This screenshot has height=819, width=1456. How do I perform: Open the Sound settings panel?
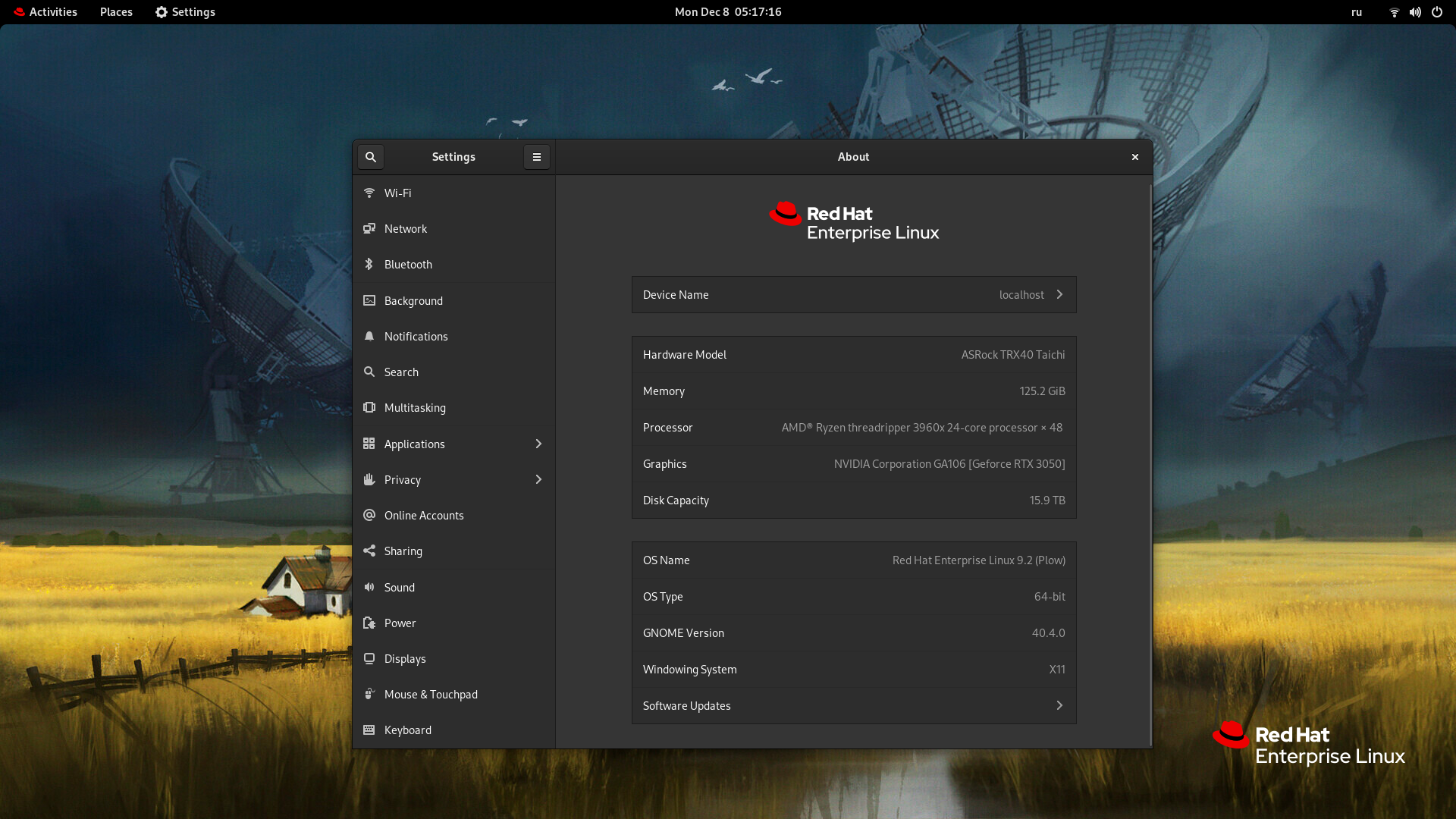click(399, 587)
